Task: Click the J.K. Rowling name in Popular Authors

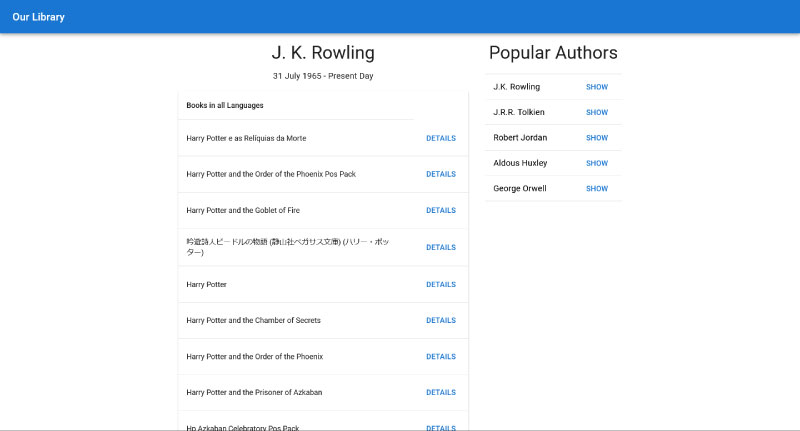Action: point(516,87)
